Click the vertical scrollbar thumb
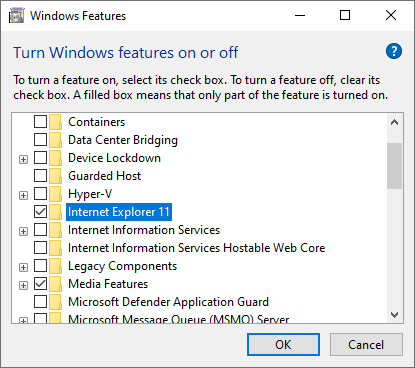Image resolution: width=415 pixels, height=368 pixels. tap(395, 166)
